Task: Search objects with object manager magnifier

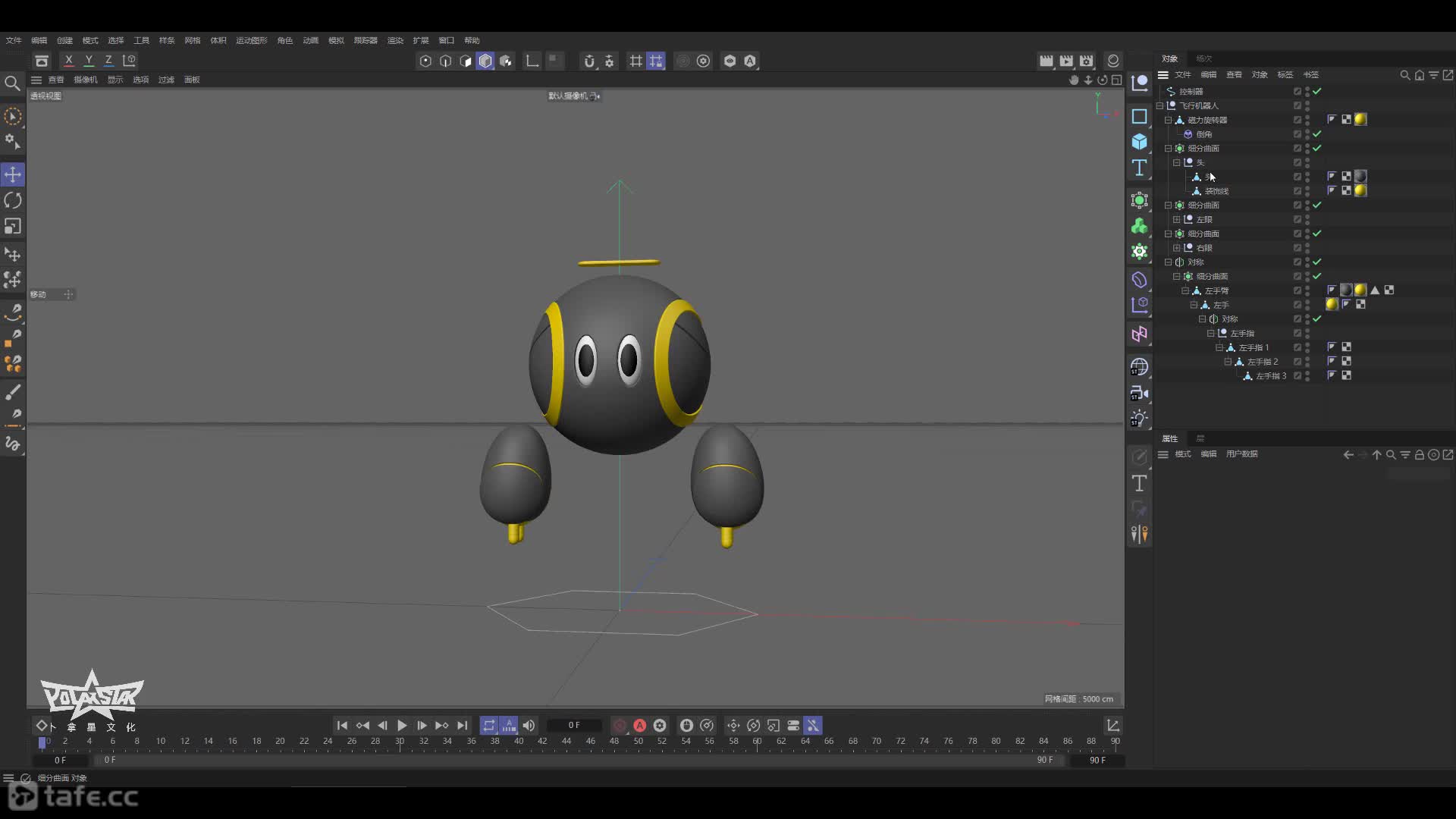Action: (x=1404, y=74)
